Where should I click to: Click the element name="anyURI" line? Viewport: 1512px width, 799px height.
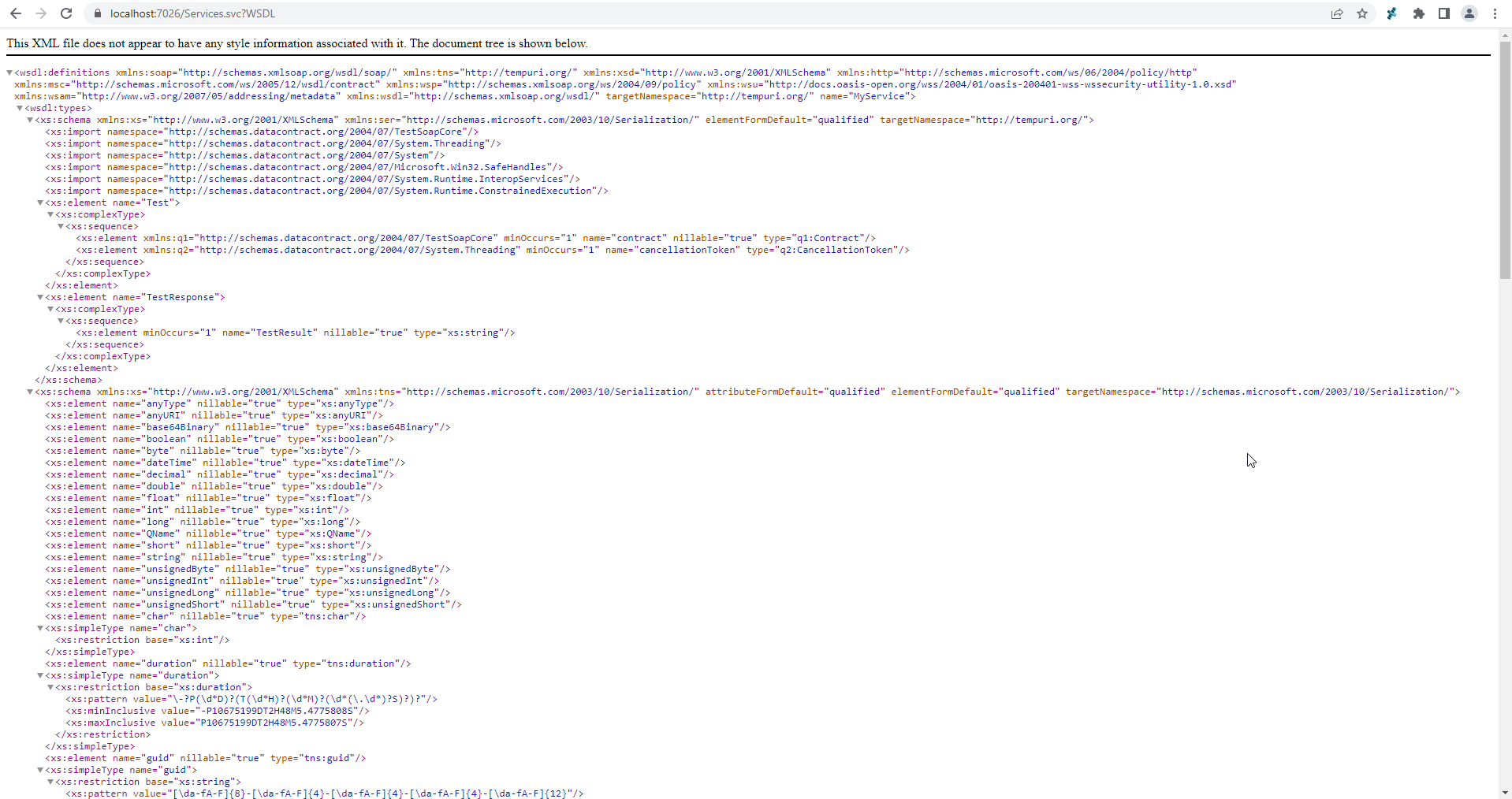pyautogui.click(x=214, y=415)
